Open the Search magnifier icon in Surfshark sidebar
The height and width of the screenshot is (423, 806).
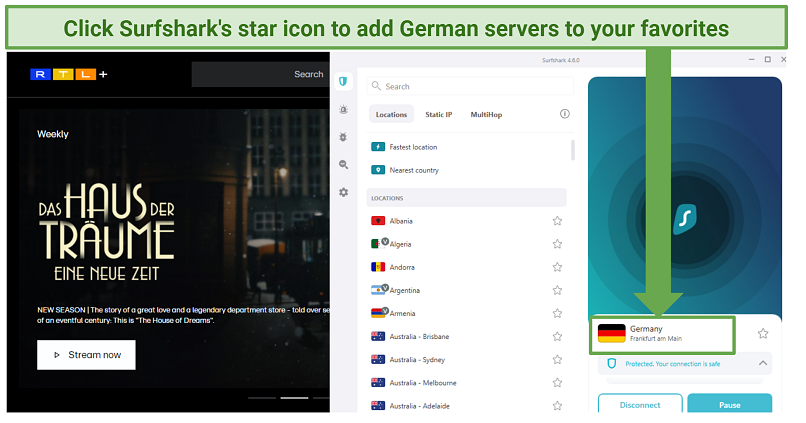pyautogui.click(x=343, y=164)
